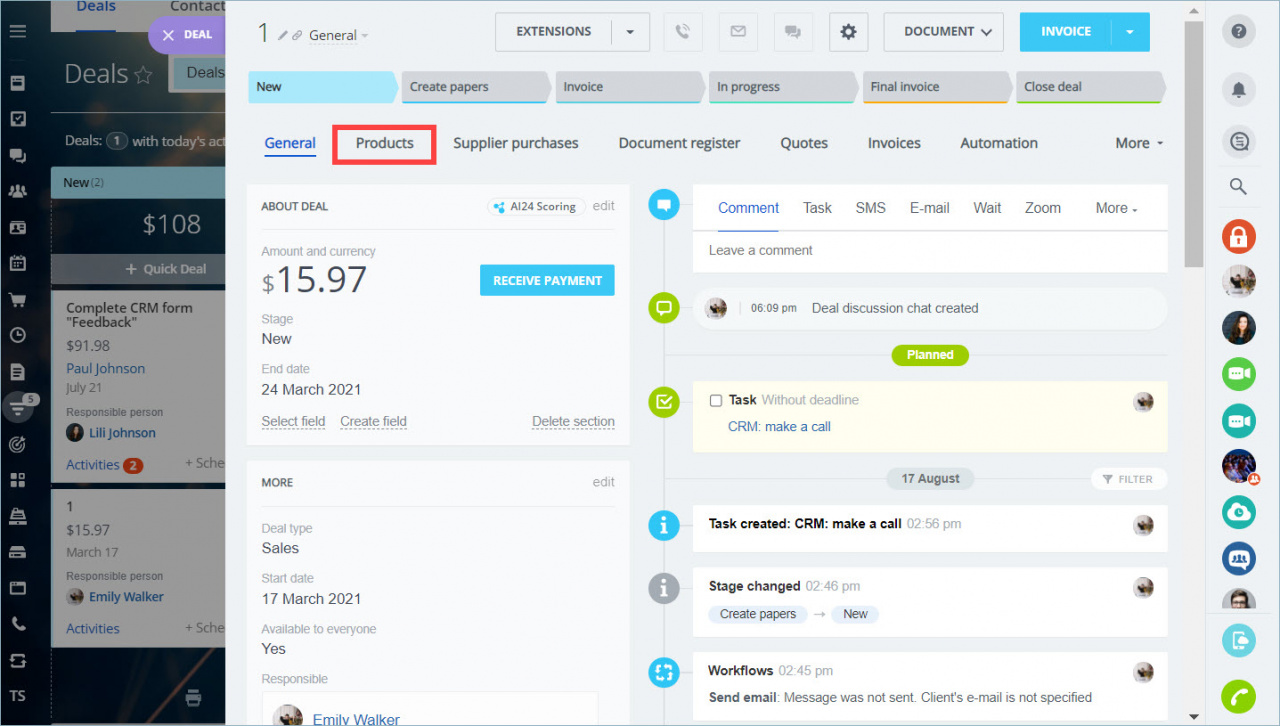1280x726 pixels.
Task: Open the four-squares applications icon in left sidebar
Action: pos(17,480)
